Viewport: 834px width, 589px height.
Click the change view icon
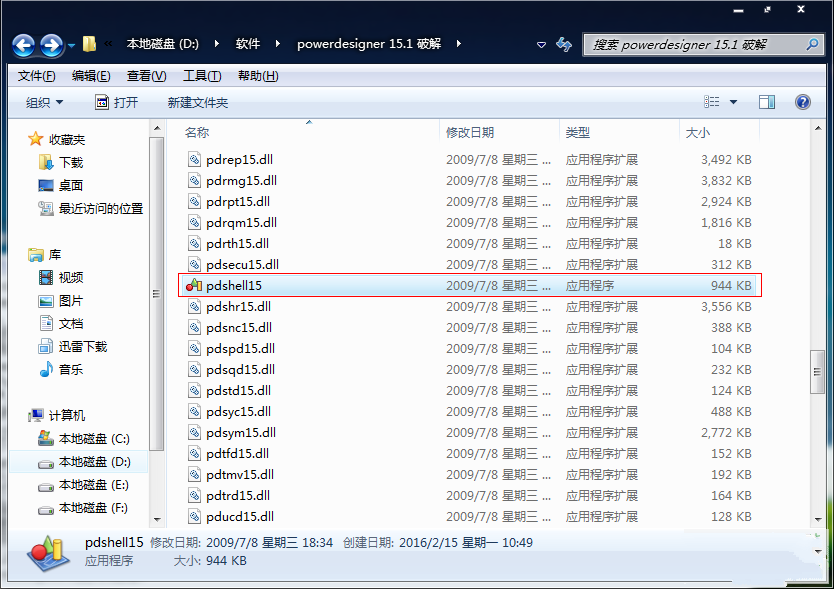point(712,102)
